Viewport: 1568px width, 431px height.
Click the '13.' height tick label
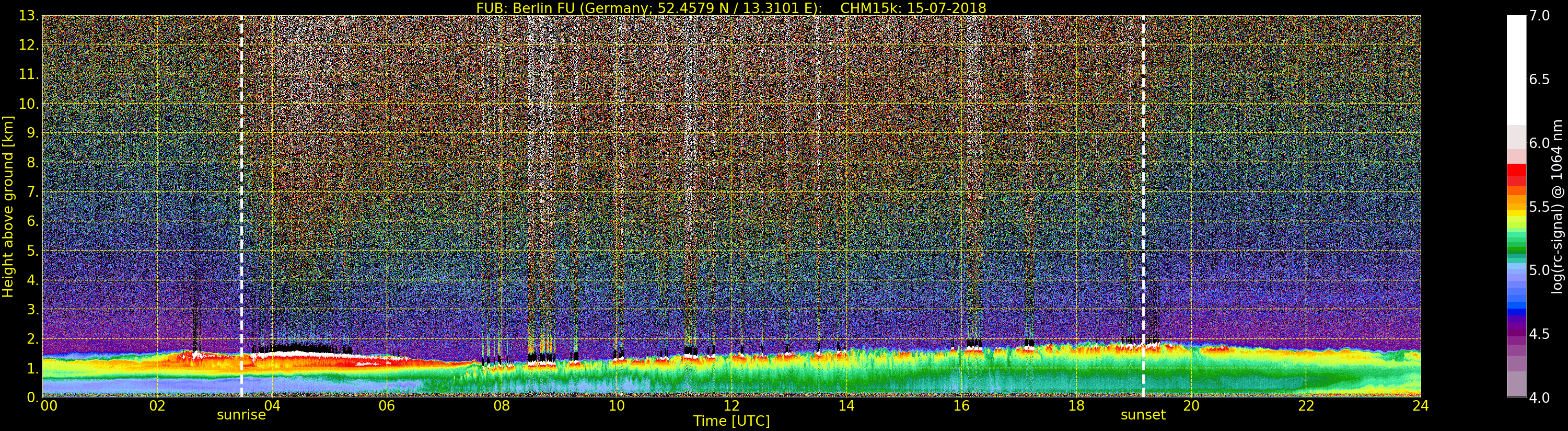tap(29, 16)
